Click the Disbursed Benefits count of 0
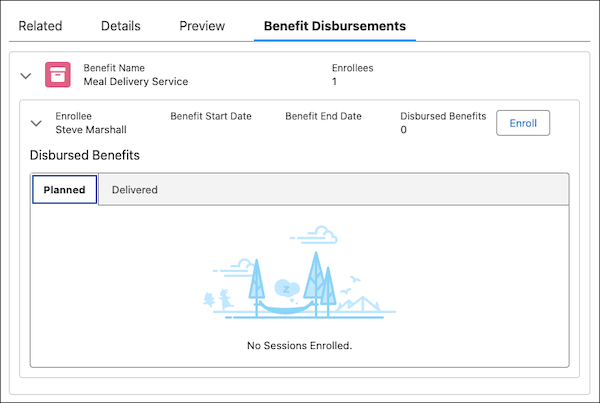 (x=403, y=130)
